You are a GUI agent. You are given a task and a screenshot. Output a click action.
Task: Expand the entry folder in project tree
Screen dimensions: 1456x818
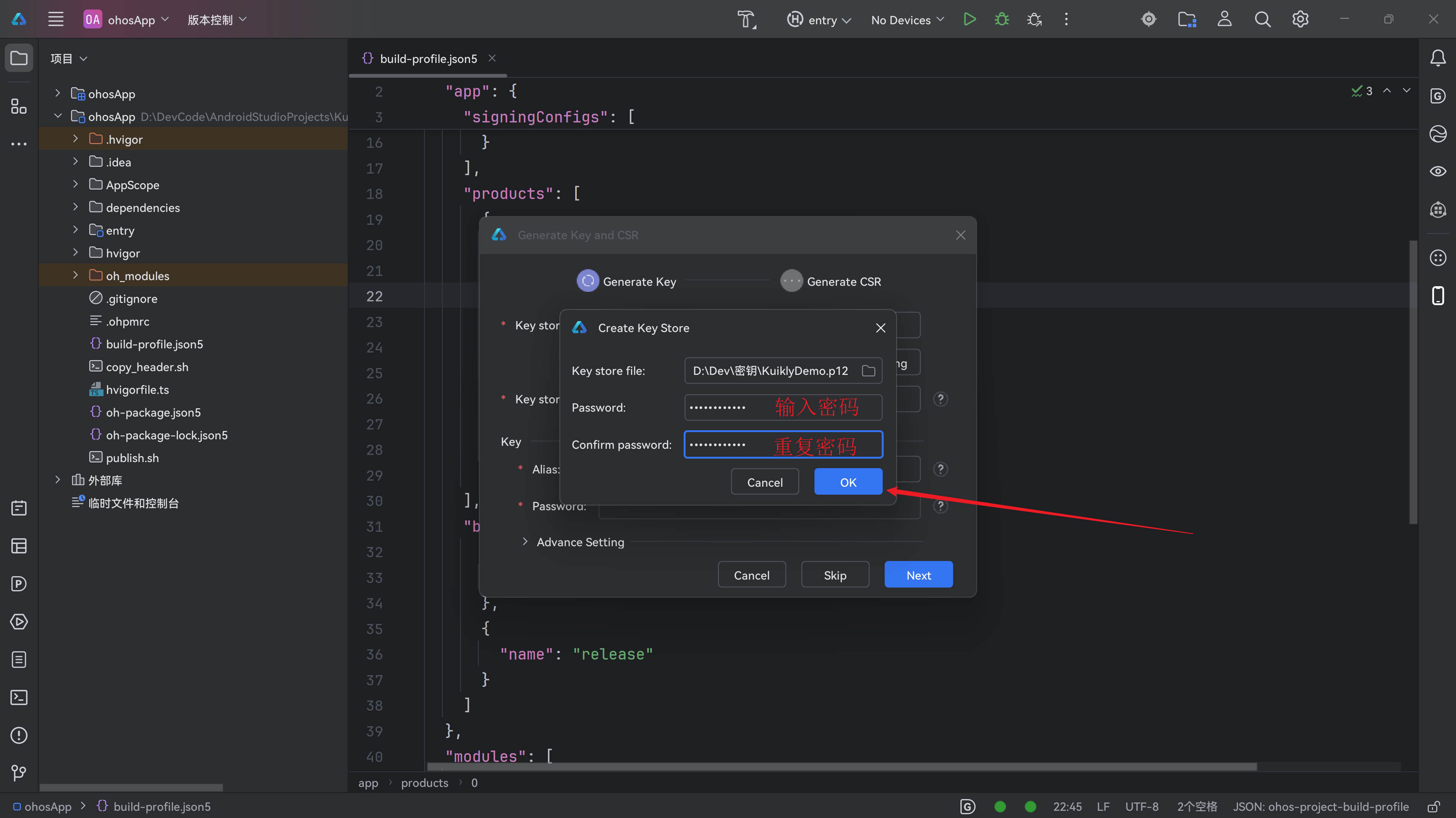coord(75,230)
